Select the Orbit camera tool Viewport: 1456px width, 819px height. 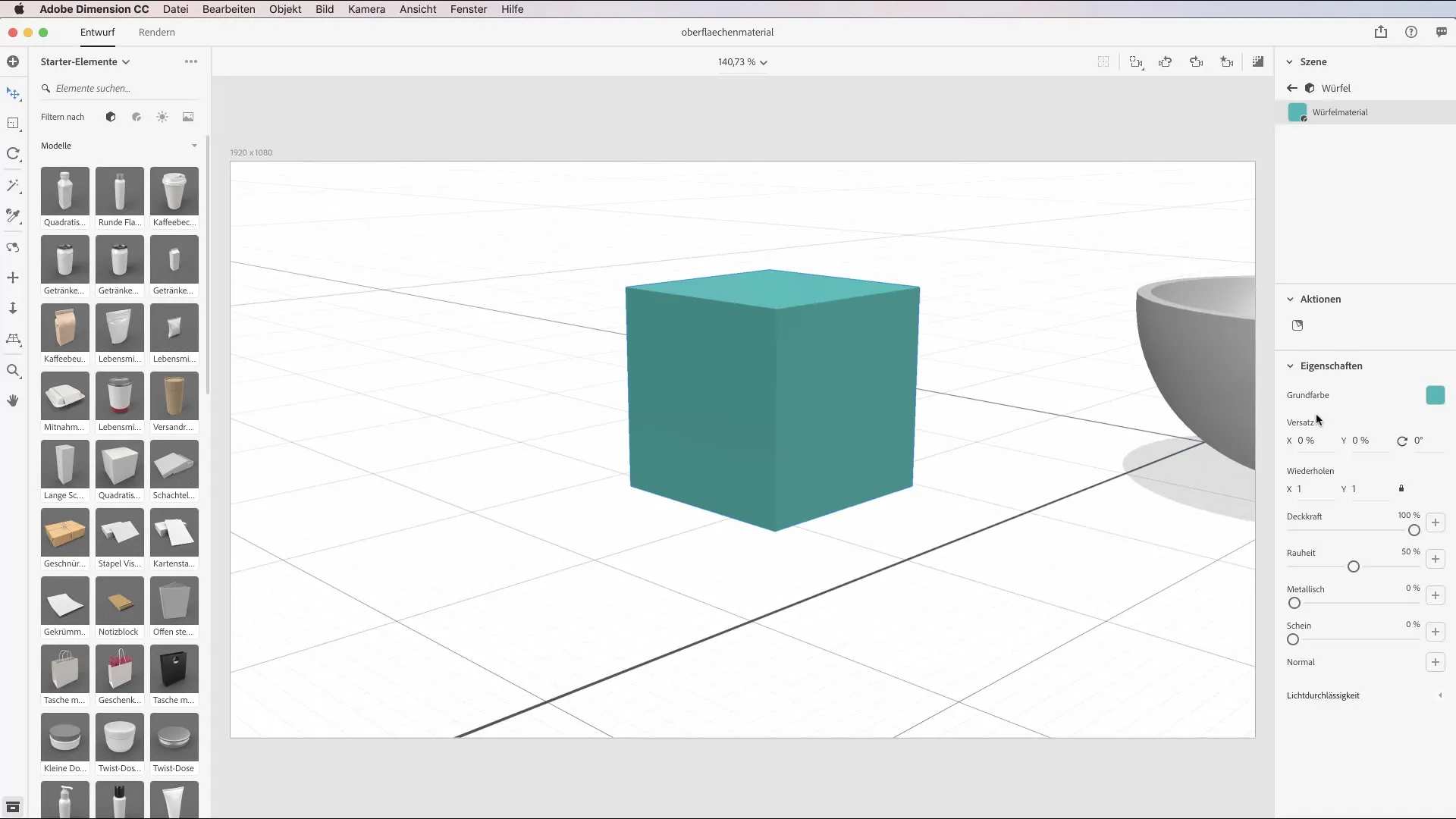pos(13,248)
